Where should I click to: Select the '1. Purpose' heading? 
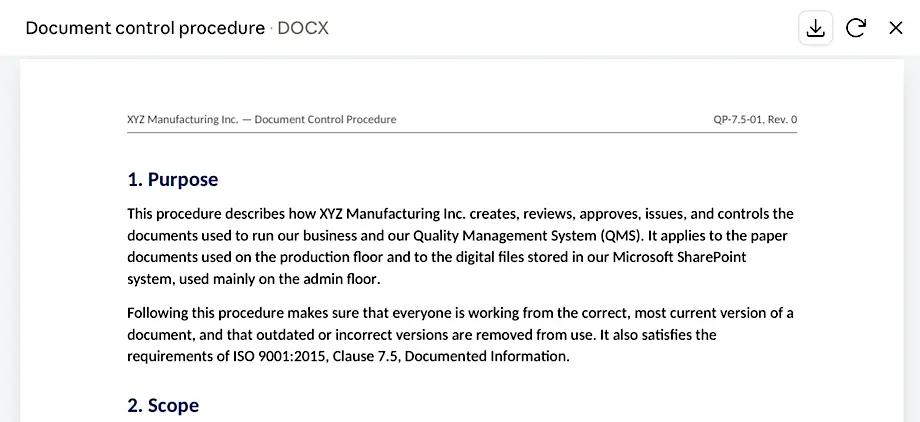pos(172,180)
